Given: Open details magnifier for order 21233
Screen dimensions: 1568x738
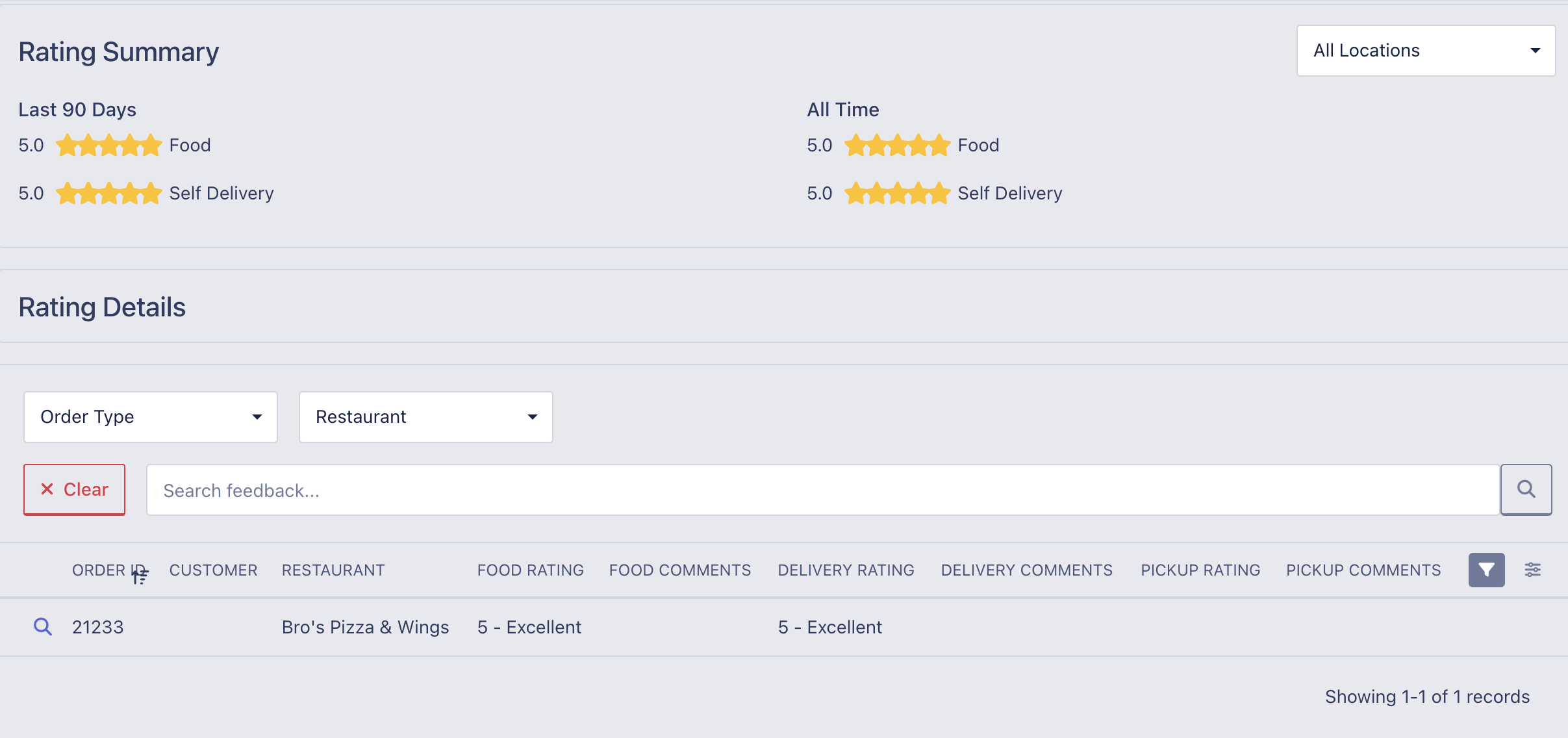Looking at the screenshot, I should click(43, 627).
